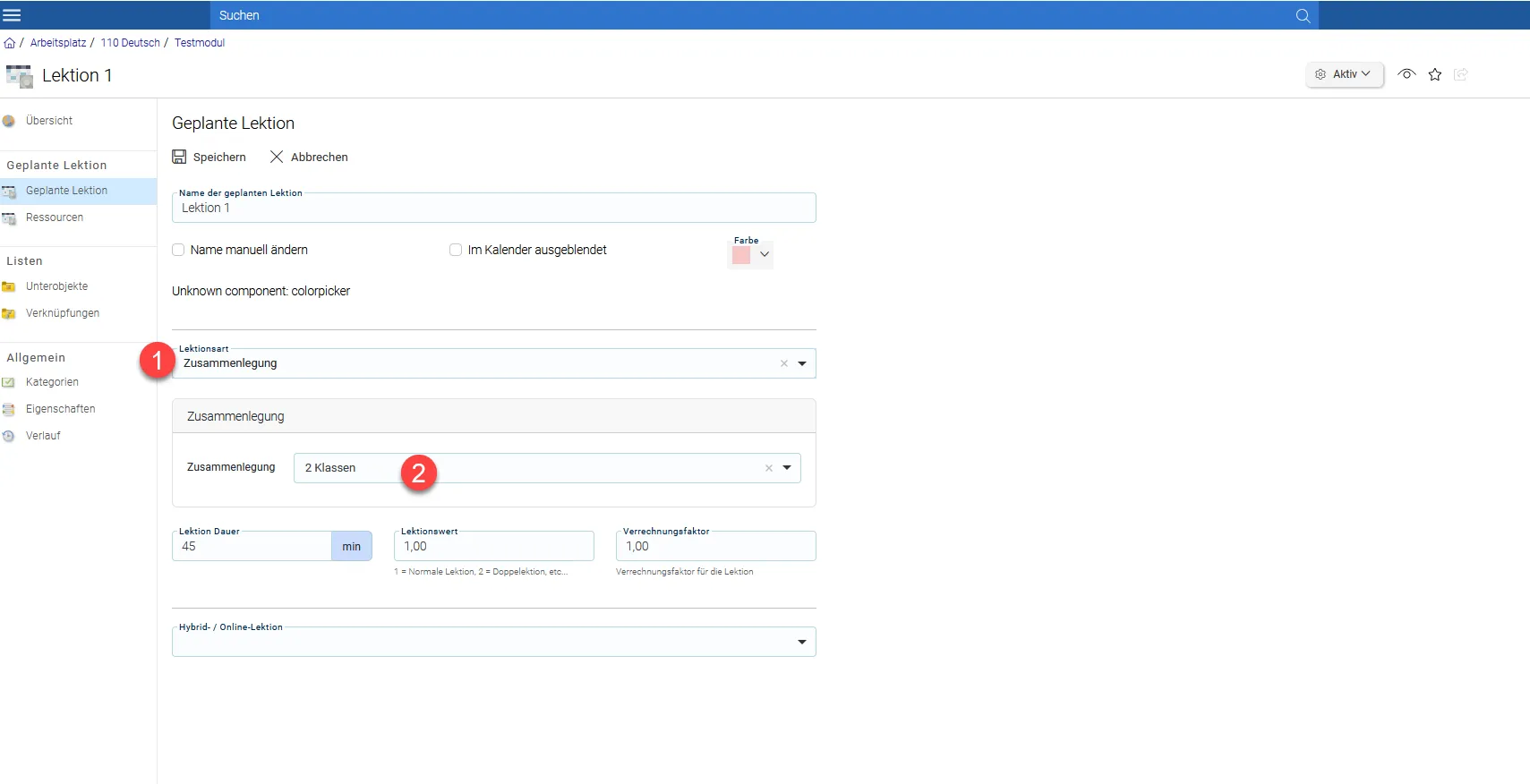Clear Lektionsart selection with the x
The image size is (1530, 784).
pos(784,363)
